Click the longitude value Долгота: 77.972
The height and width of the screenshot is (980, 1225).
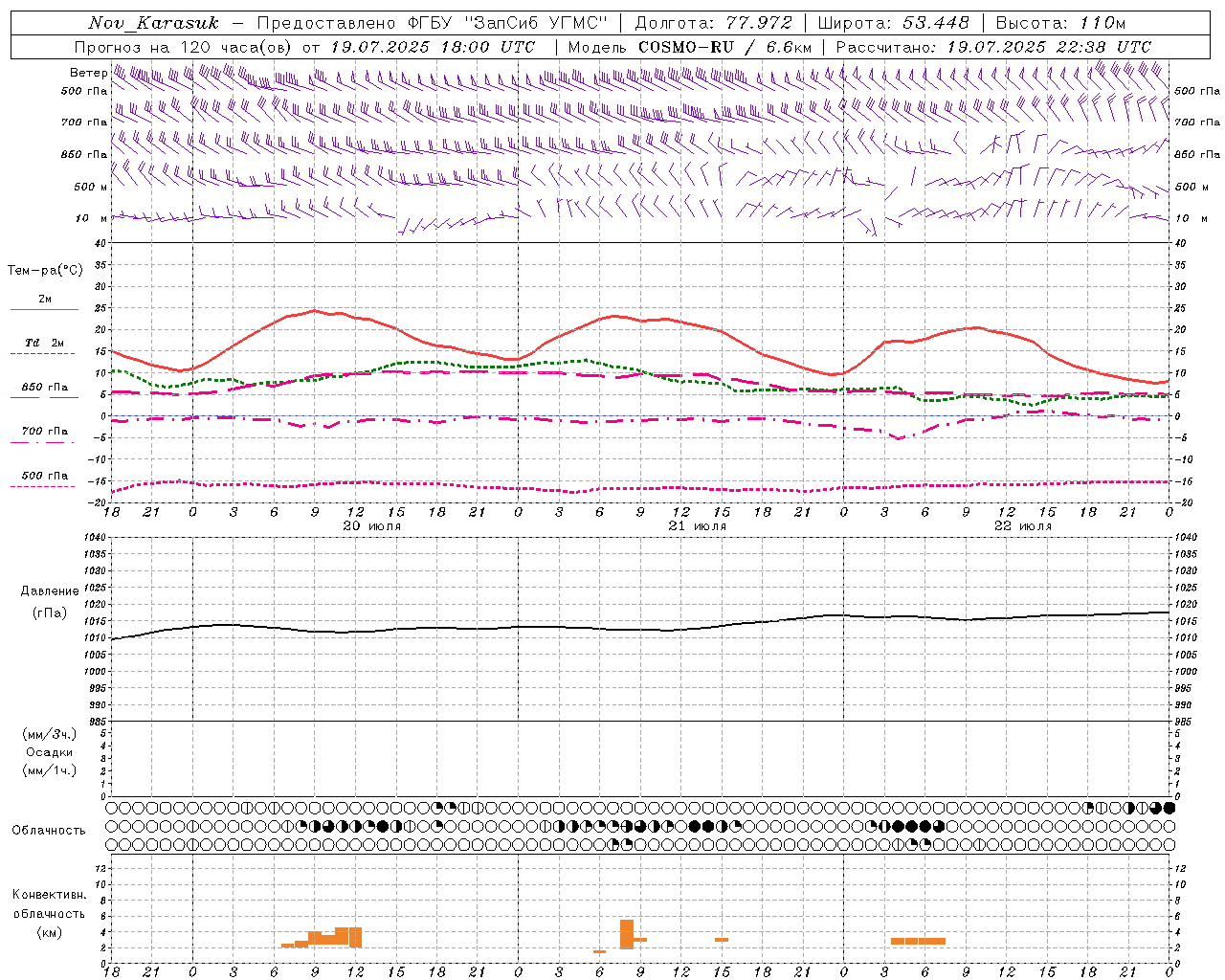point(714,23)
